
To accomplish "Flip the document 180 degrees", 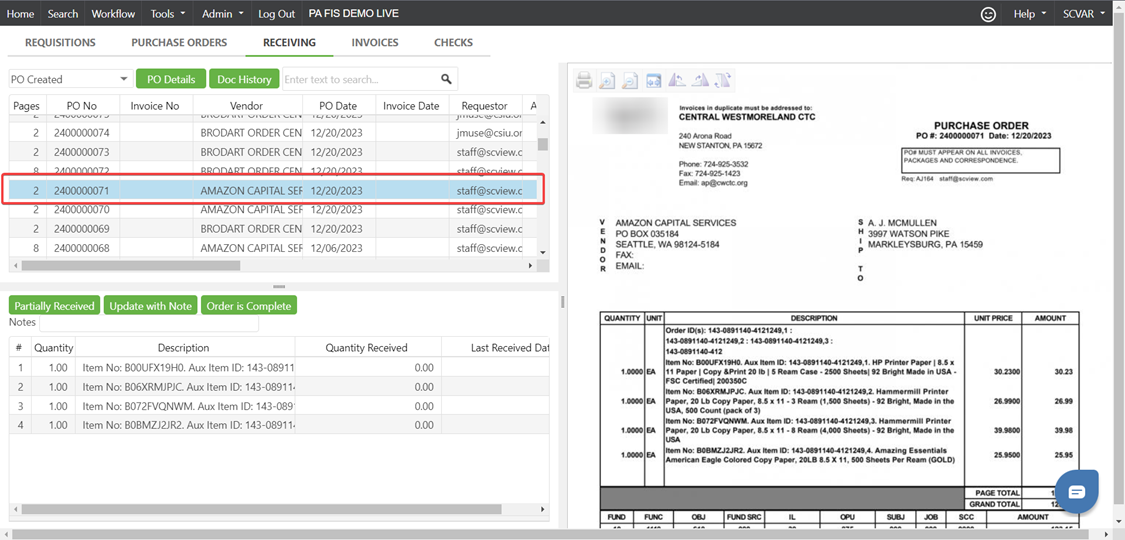I will click(x=723, y=81).
